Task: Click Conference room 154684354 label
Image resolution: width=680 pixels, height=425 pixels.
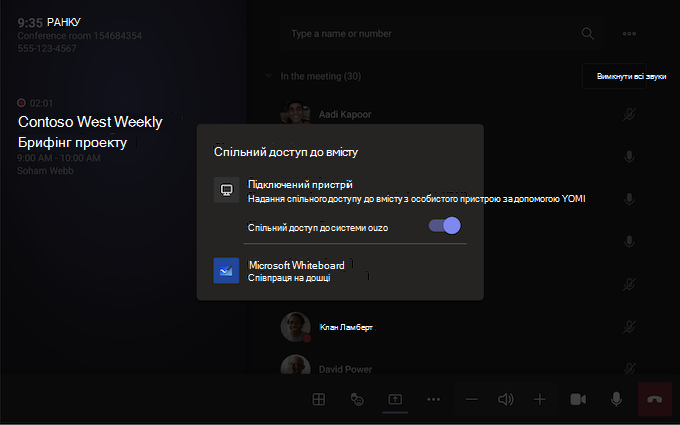Action: [x=79, y=36]
